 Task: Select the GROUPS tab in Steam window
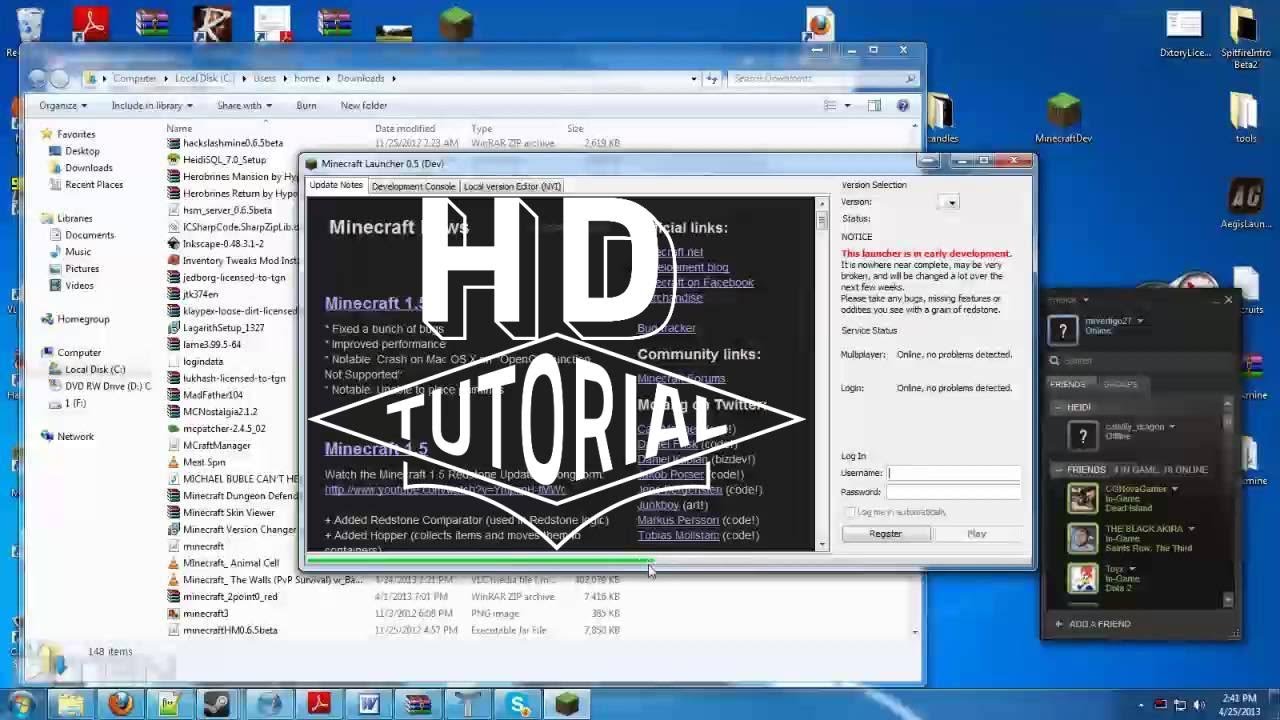[x=1120, y=384]
